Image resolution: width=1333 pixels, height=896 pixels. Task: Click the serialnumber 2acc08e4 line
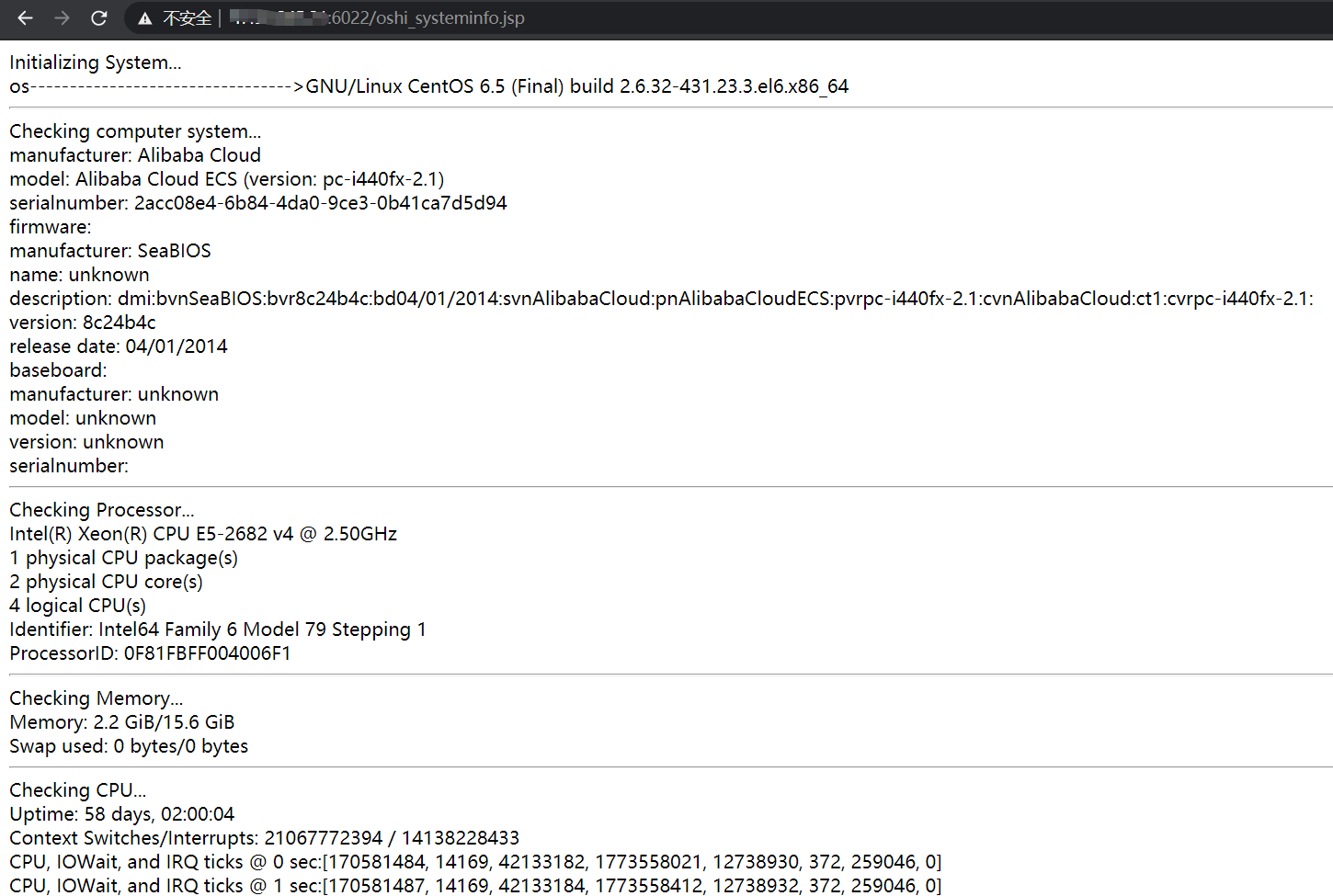258,203
